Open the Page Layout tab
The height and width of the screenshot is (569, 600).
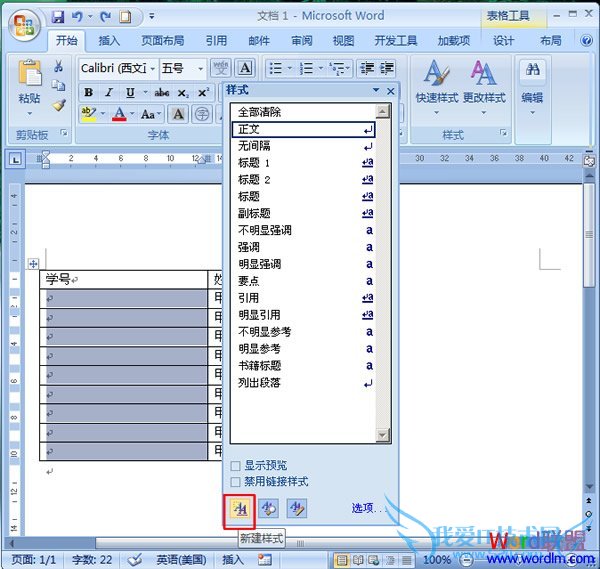pyautogui.click(x=163, y=40)
